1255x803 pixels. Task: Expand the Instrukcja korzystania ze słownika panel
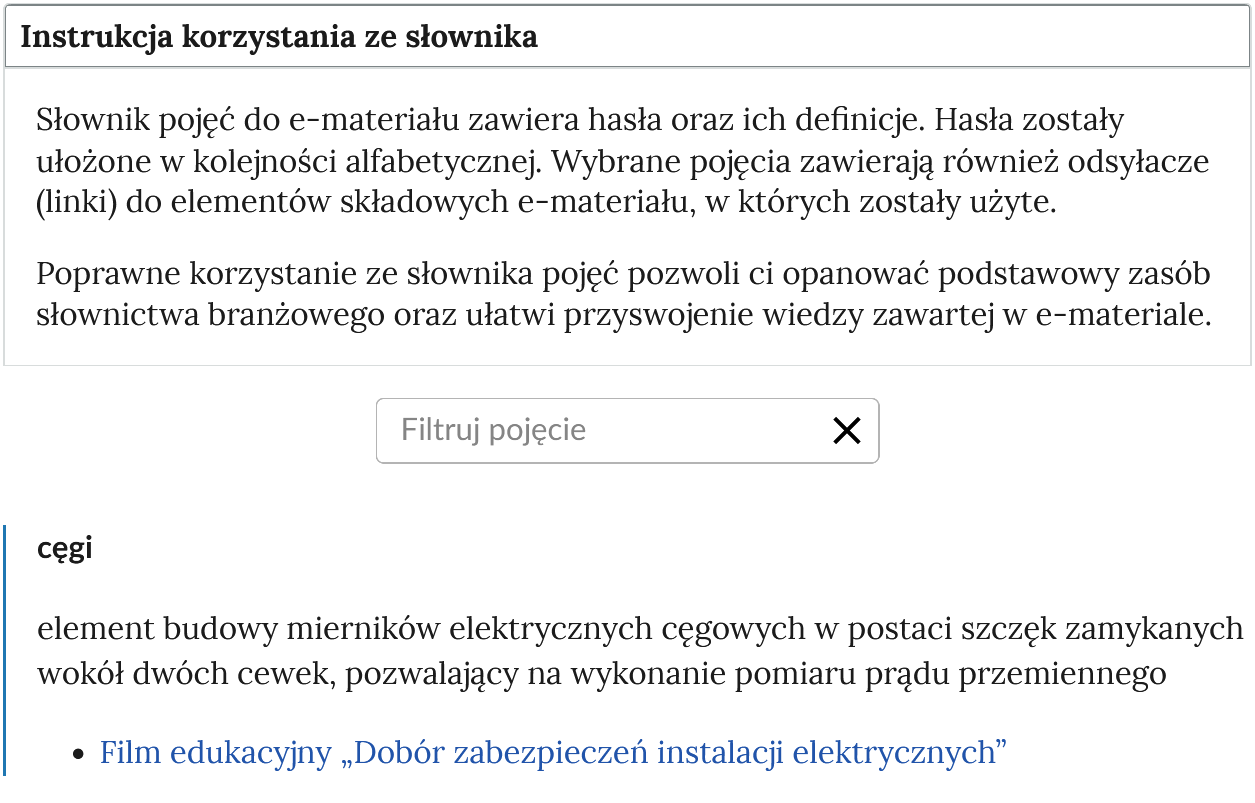[x=280, y=36]
